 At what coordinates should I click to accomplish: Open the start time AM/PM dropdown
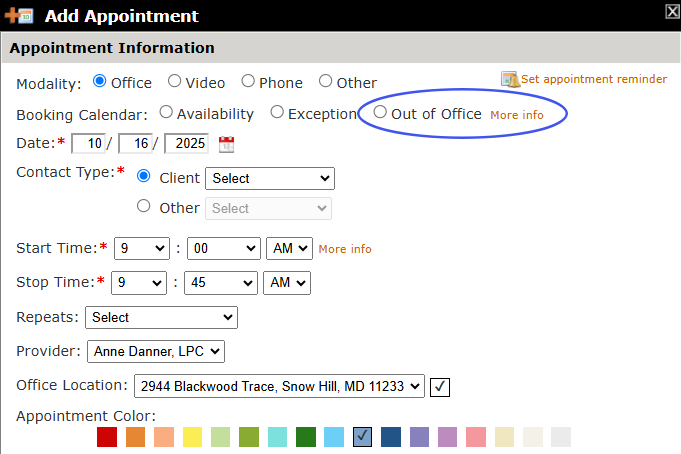(289, 249)
